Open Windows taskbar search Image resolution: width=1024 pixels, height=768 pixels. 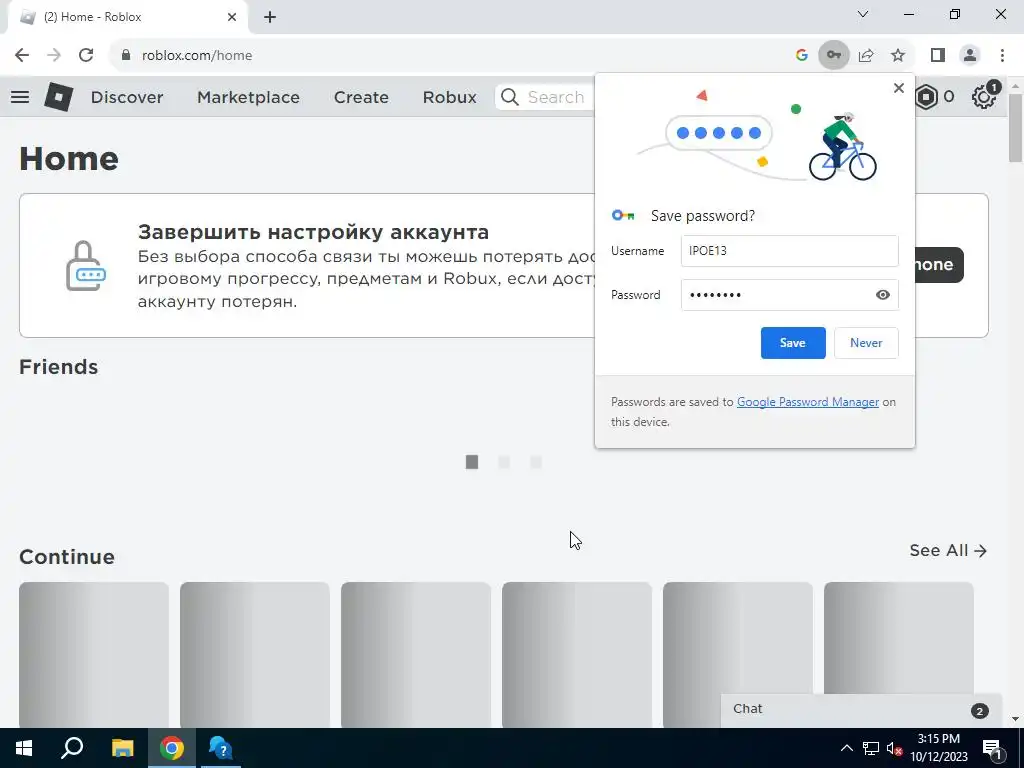pyautogui.click(x=72, y=748)
